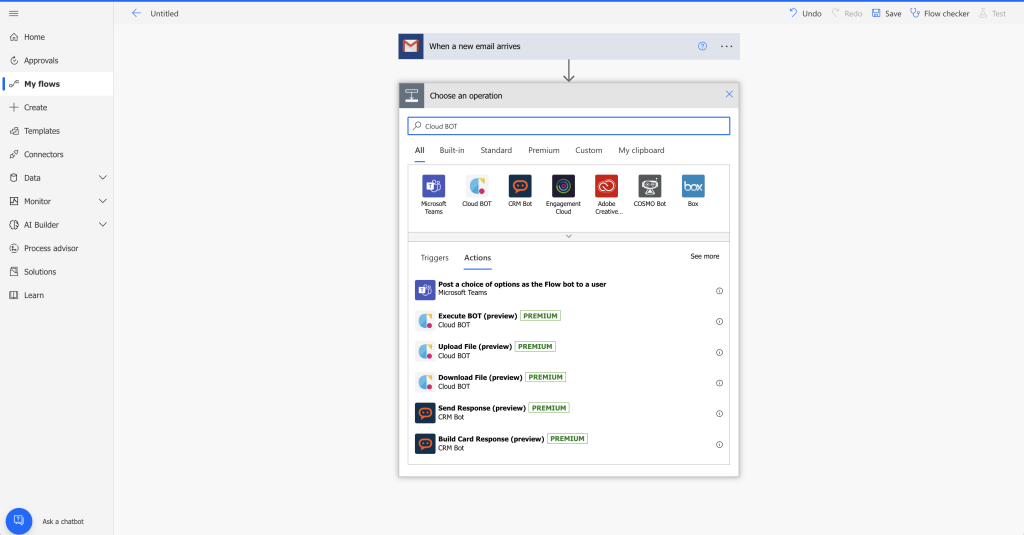Screen dimensions: 1024x535
Task: Click the Test button
Action: (993, 13)
